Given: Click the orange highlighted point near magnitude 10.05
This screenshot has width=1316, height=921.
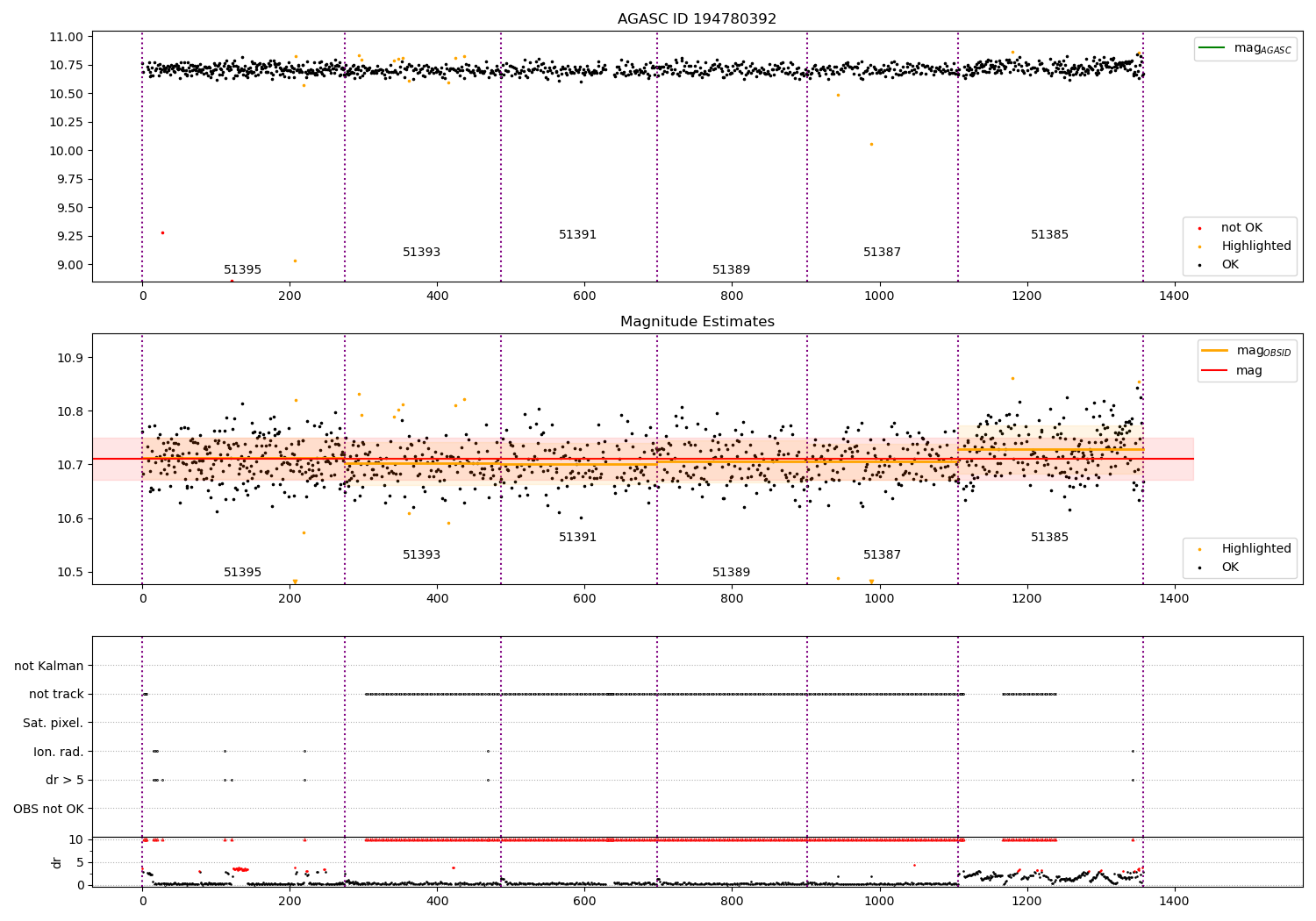Looking at the screenshot, I should coord(871,144).
